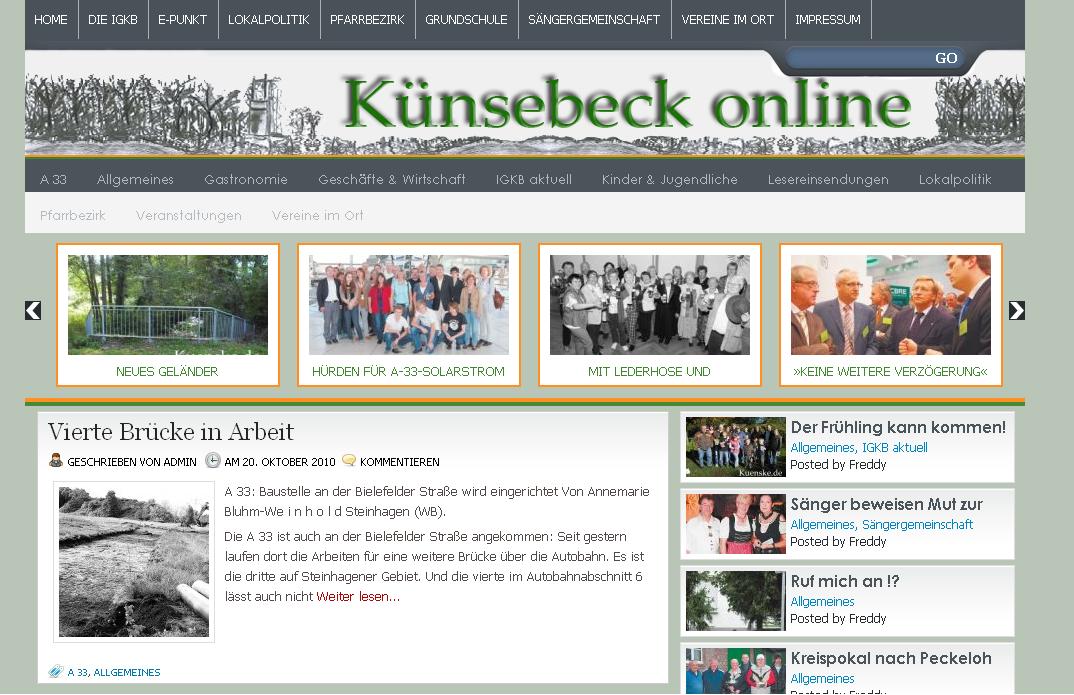Open the Keine weitere Verzögerung thumbnail

pyautogui.click(x=891, y=305)
